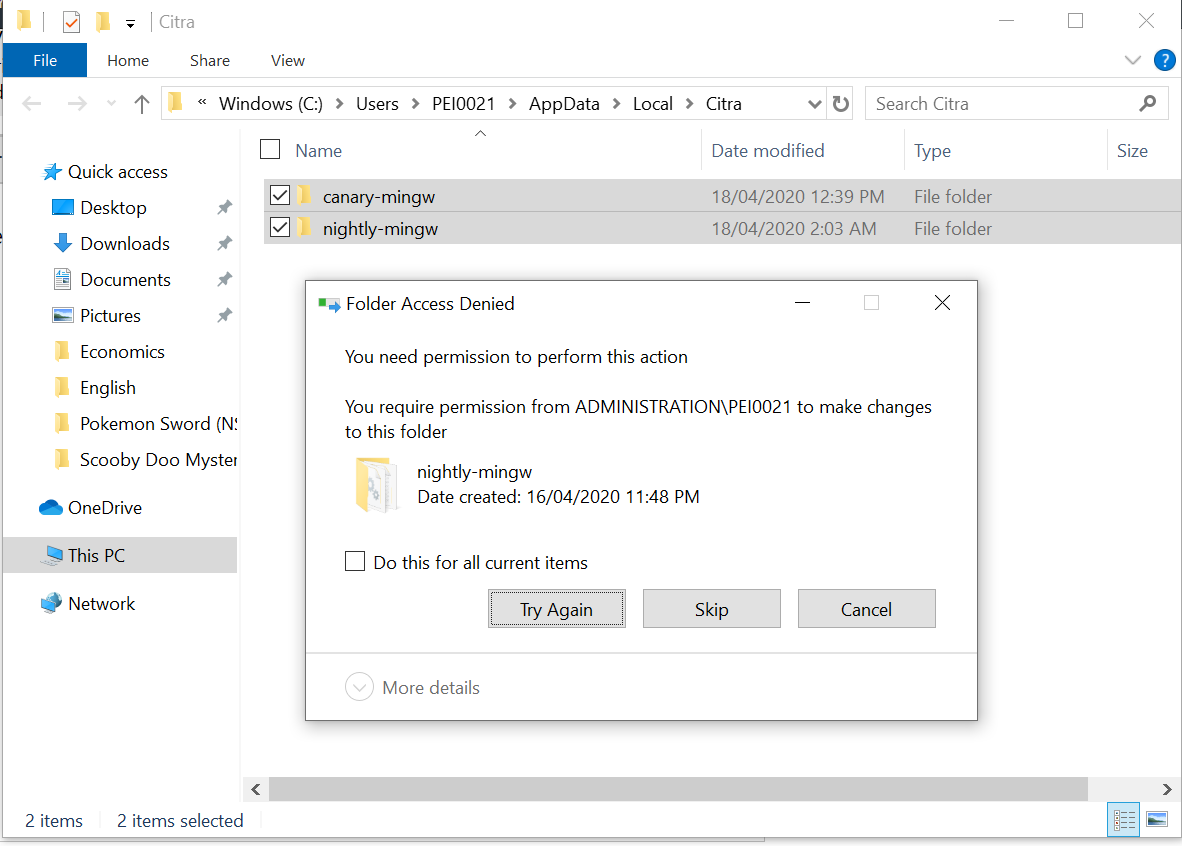Click the refresh icon next to address bar
The width and height of the screenshot is (1182, 846).
click(x=840, y=103)
